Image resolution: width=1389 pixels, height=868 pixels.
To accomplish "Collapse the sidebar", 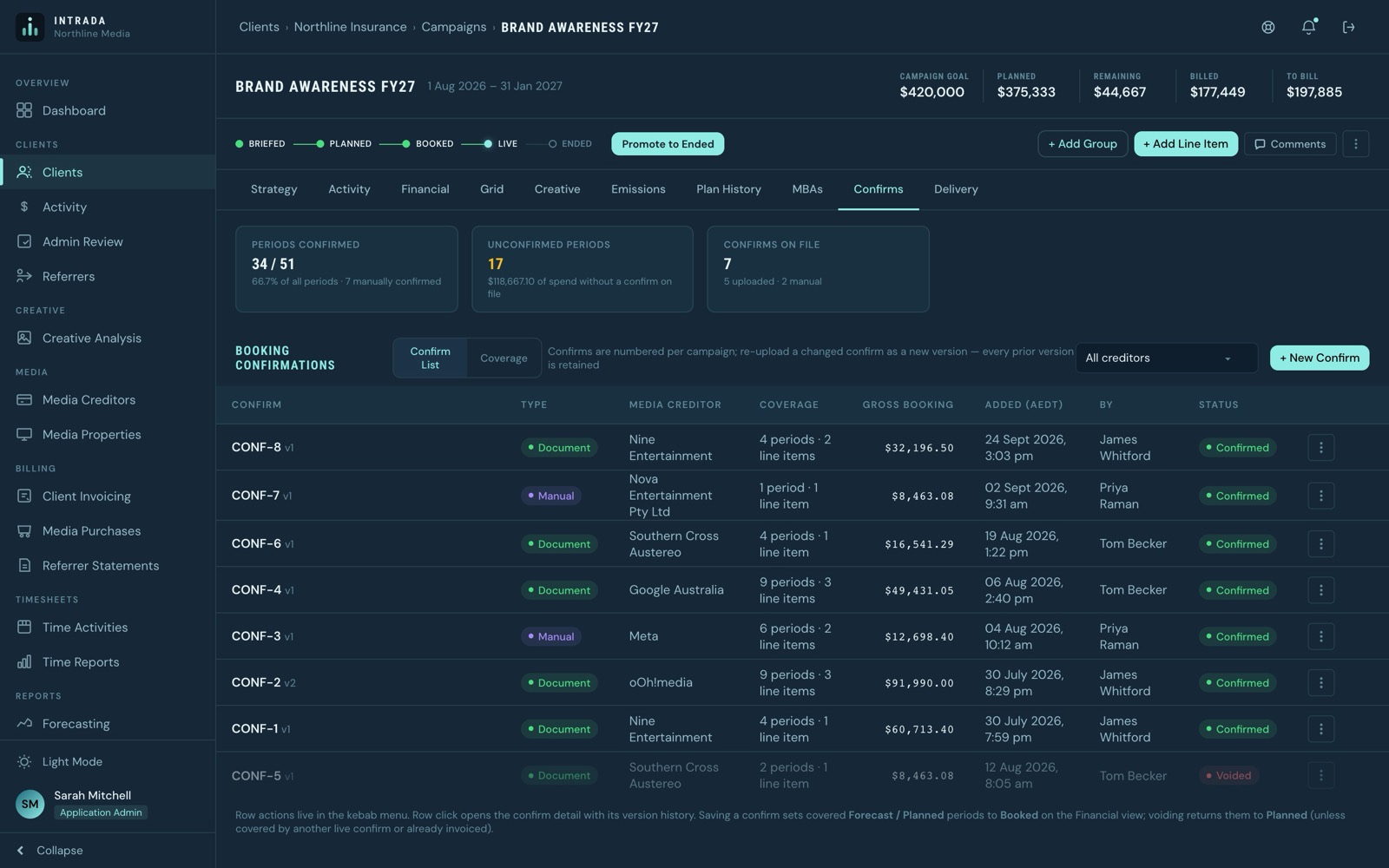I will (x=108, y=850).
